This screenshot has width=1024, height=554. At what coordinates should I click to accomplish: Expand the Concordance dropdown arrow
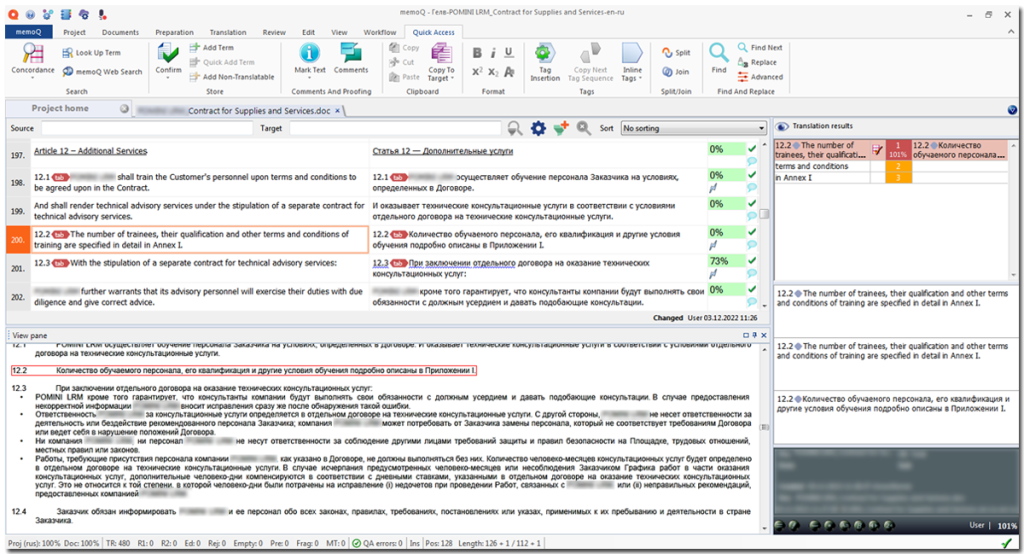tap(33, 78)
